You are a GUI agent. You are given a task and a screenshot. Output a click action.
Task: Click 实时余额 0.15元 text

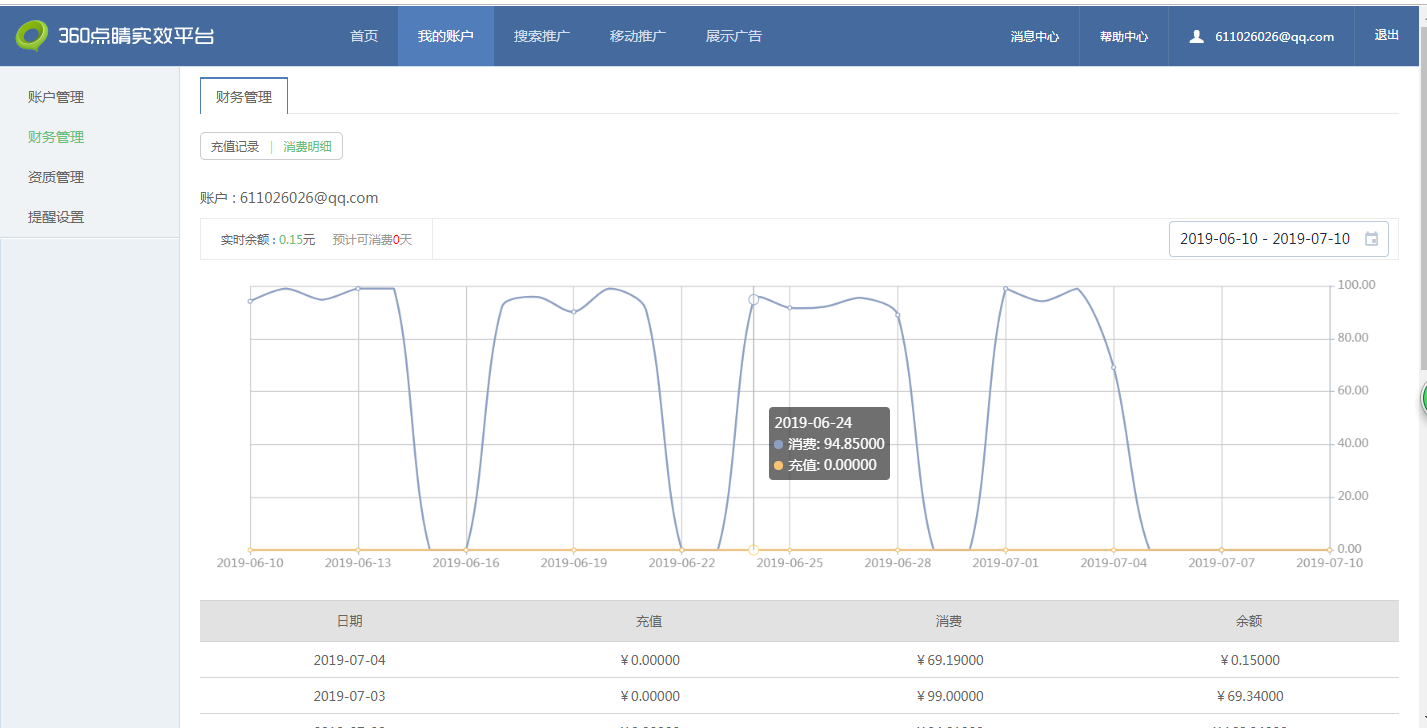[268, 240]
